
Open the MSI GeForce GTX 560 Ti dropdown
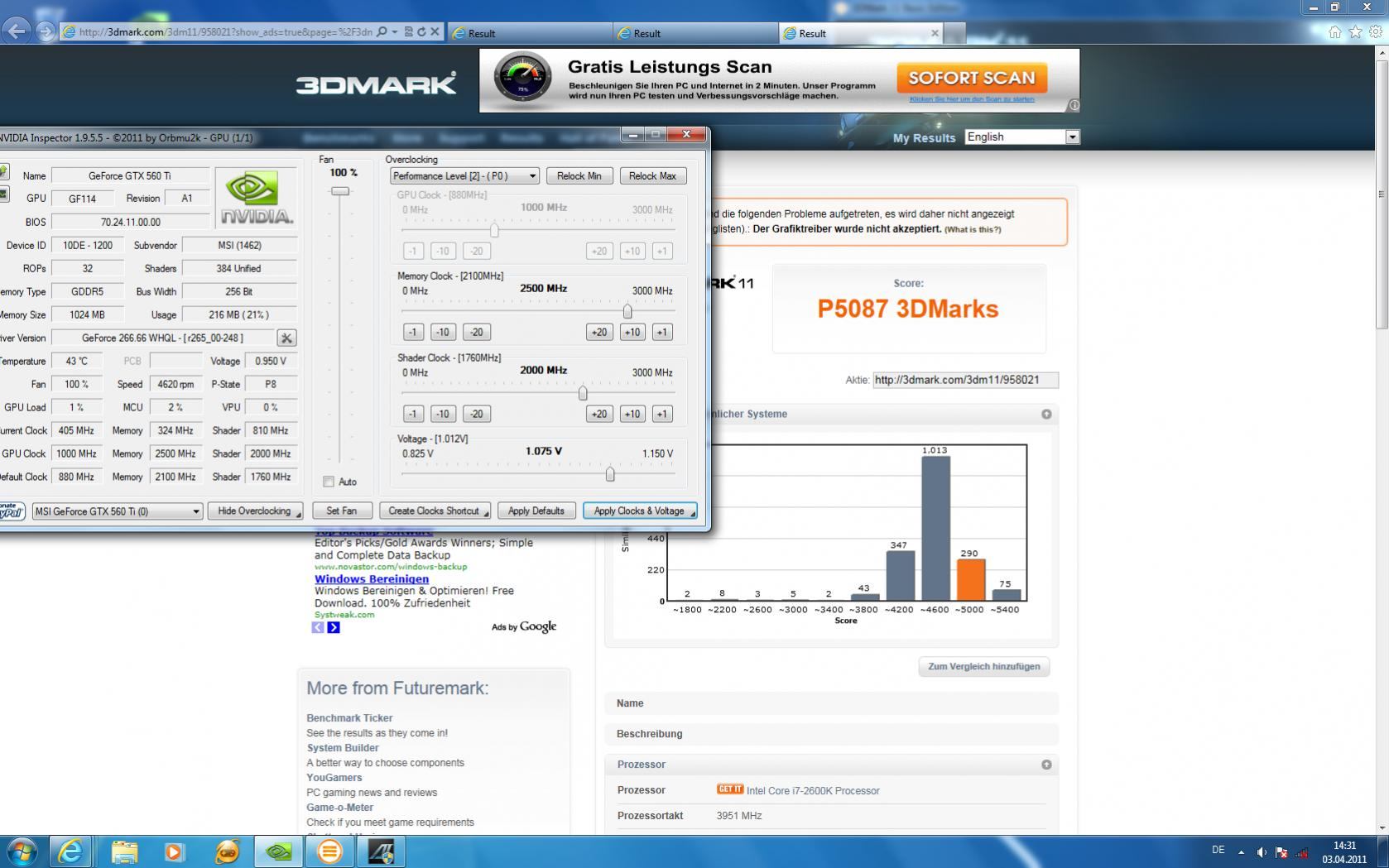(x=117, y=511)
